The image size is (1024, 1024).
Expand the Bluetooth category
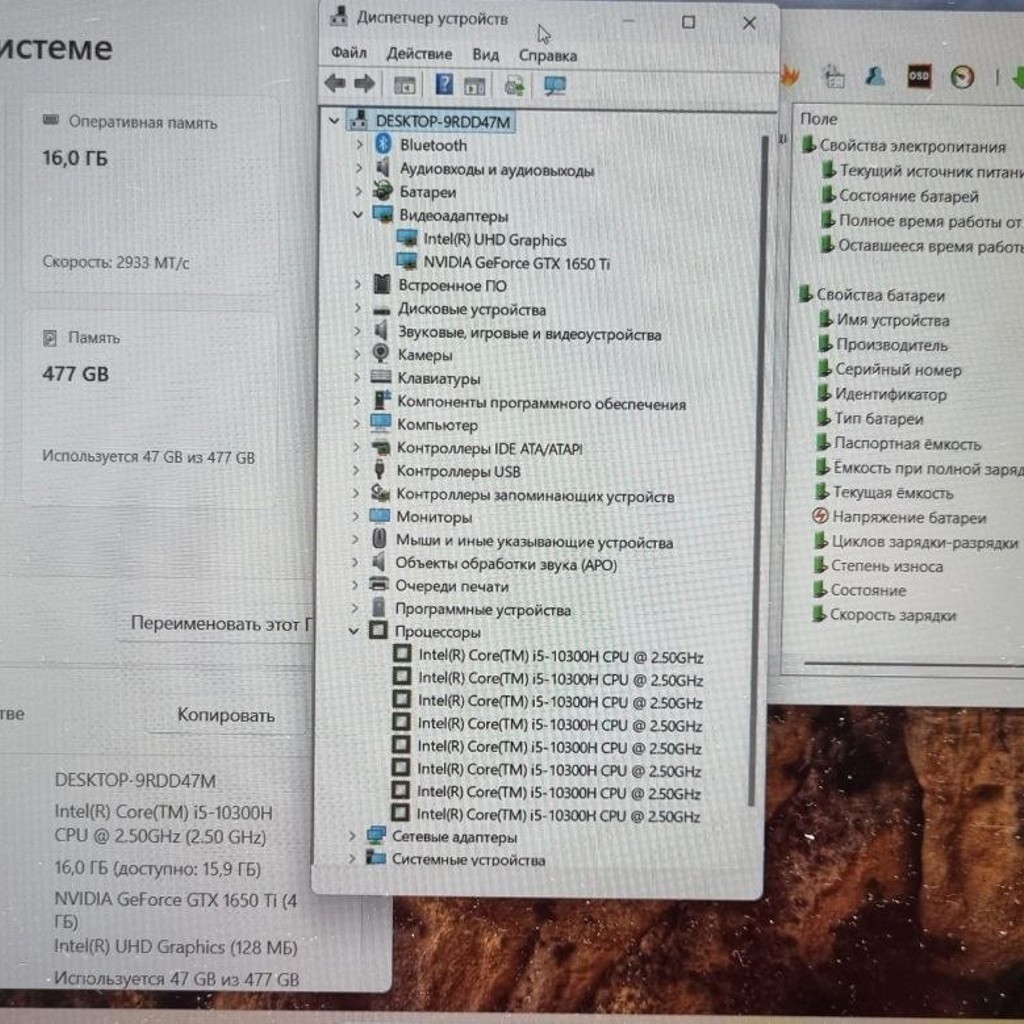pos(359,144)
